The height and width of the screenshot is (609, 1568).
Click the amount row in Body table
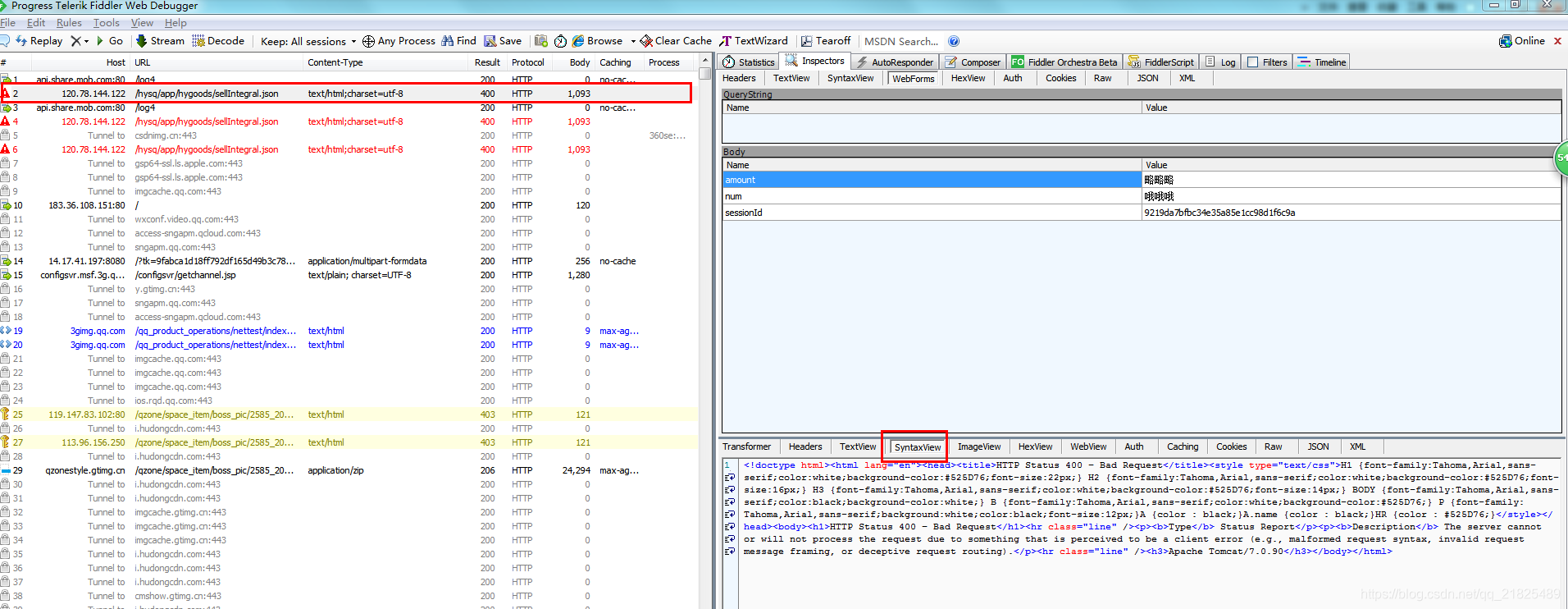[x=1142, y=180]
